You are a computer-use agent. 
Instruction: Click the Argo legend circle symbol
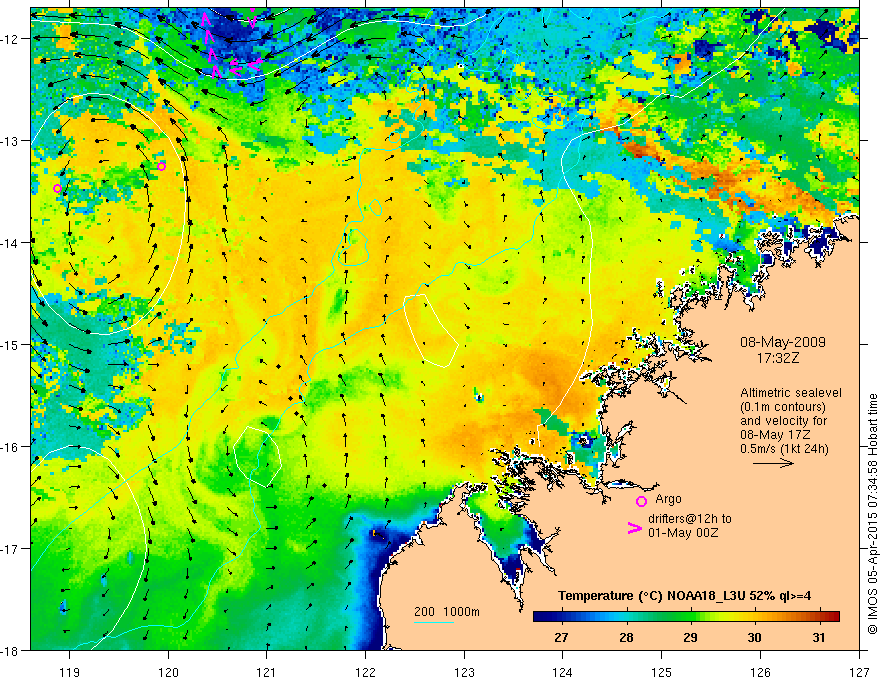point(641,501)
